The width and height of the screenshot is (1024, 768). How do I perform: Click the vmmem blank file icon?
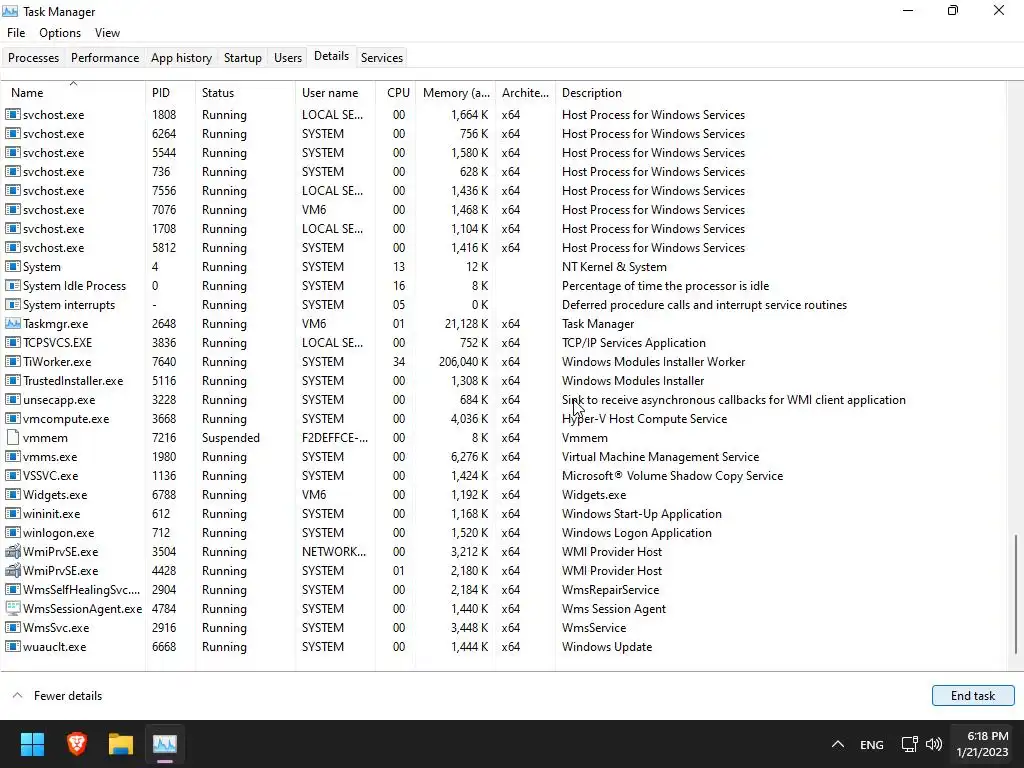click(x=12, y=438)
